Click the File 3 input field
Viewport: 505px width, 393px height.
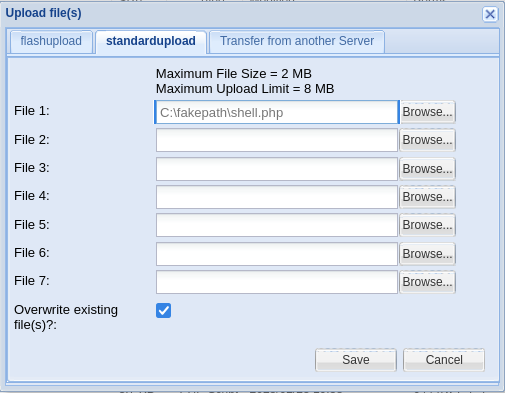277,169
